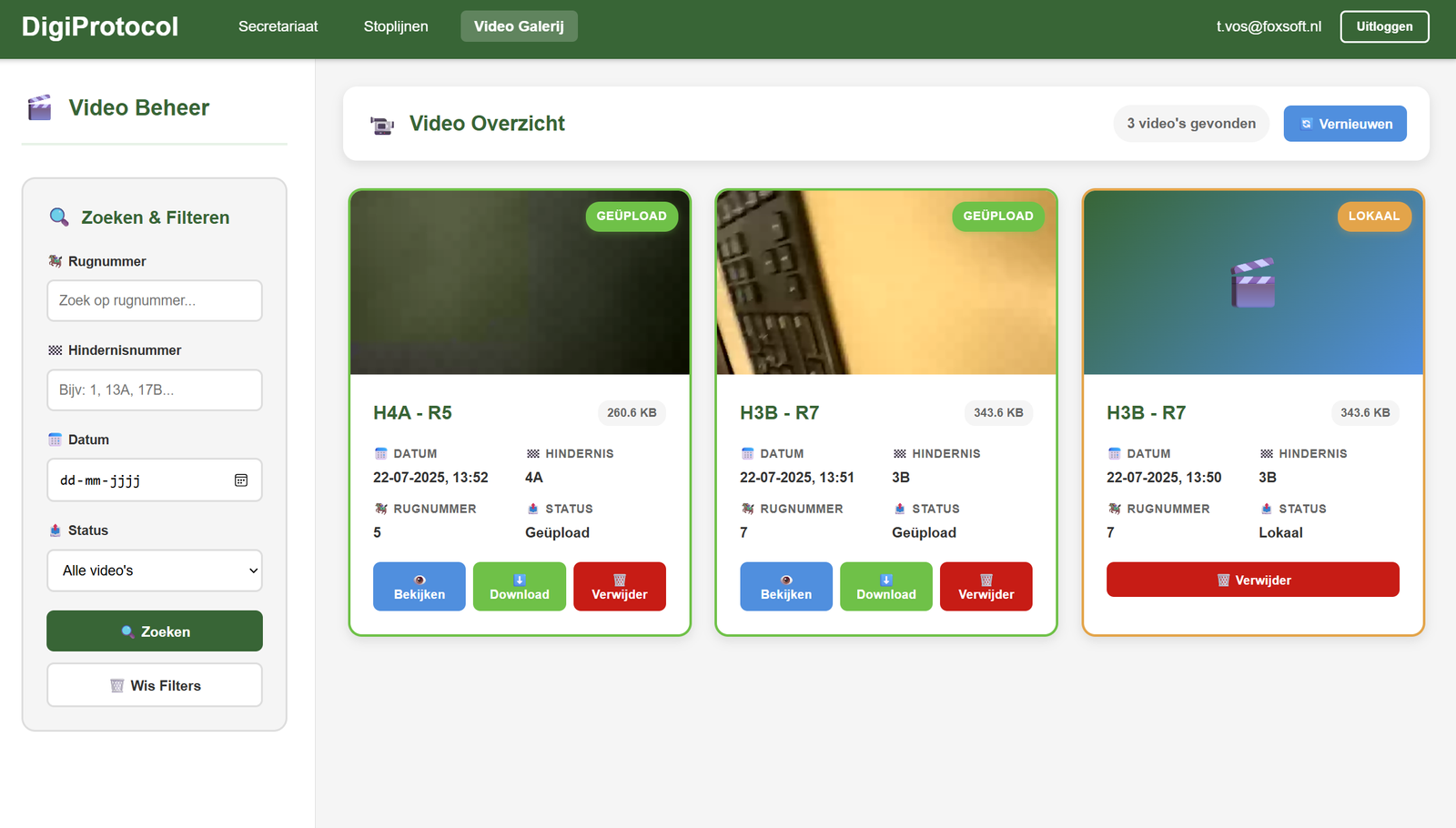This screenshot has width=1456, height=828.
Task: Open the Secretariaat menu item
Action: coord(278,26)
